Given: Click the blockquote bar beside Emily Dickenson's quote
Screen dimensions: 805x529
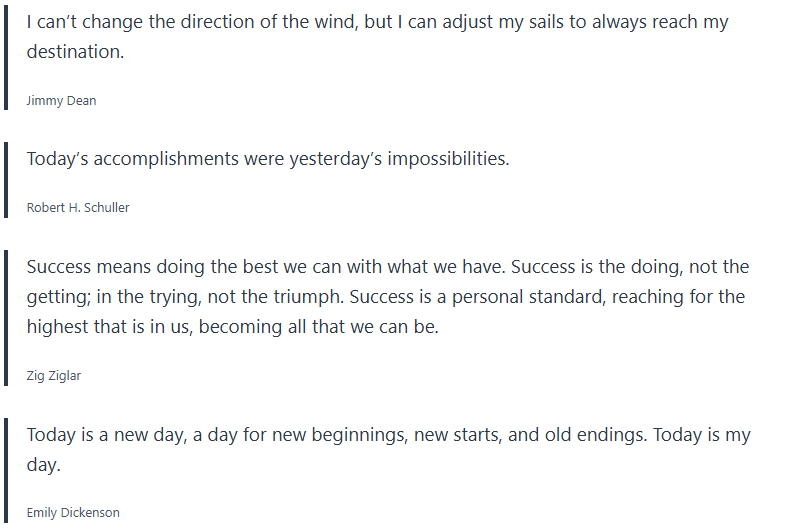Looking at the screenshot, I should pos(5,470).
